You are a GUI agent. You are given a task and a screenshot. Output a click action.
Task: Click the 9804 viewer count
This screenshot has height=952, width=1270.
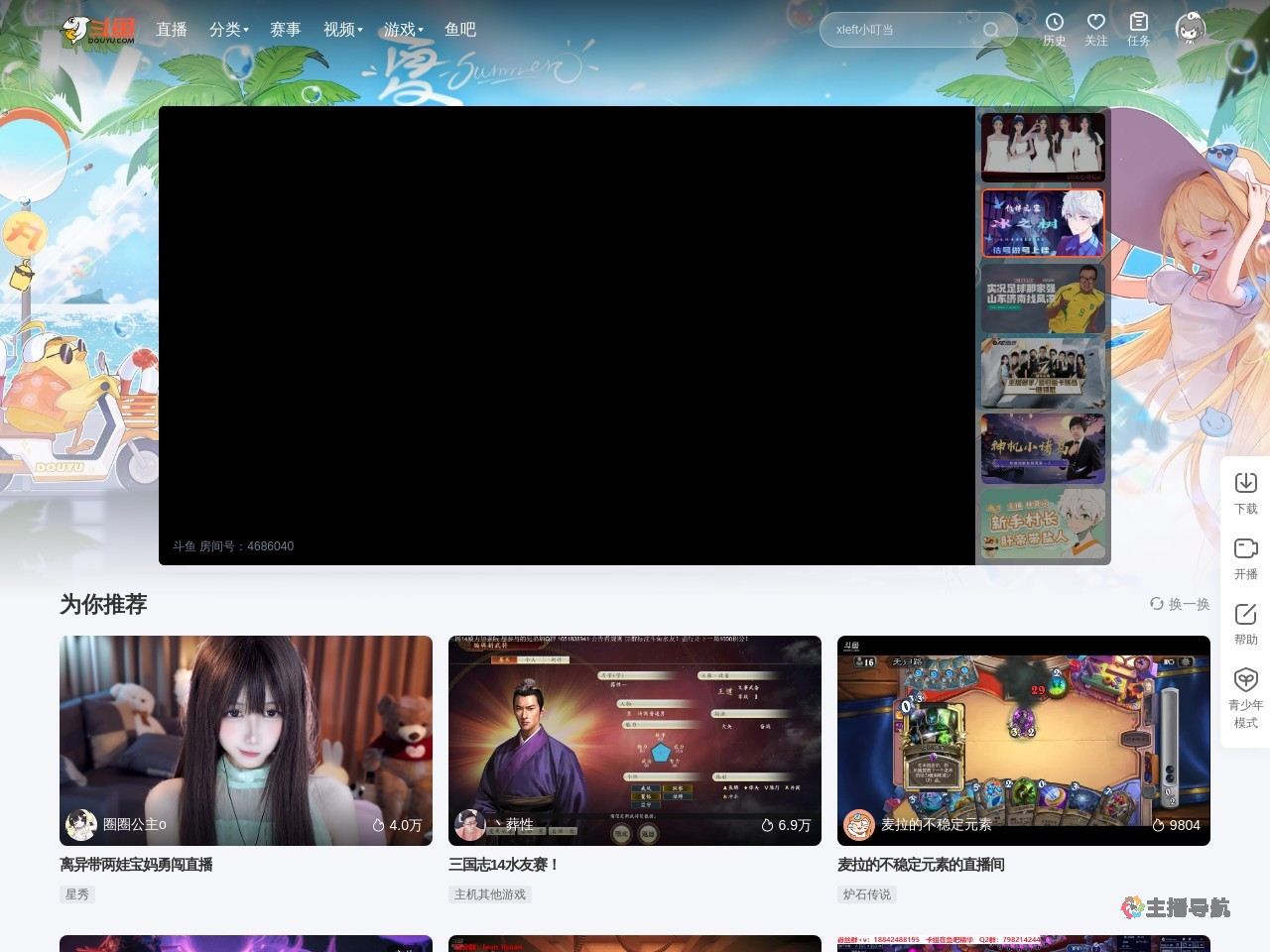pos(1177,825)
